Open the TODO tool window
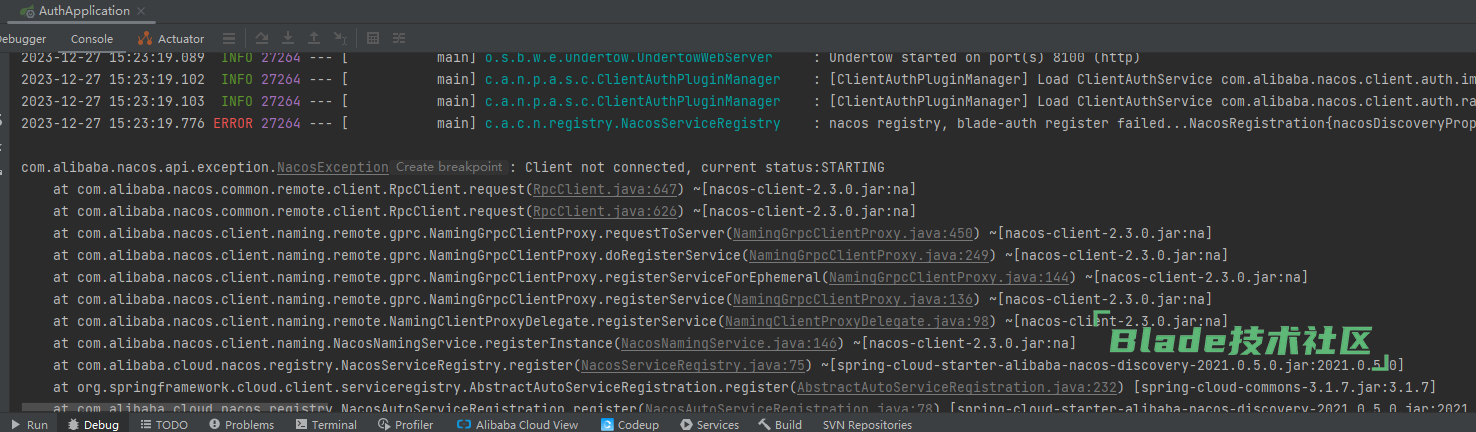This screenshot has width=1476, height=432. (x=163, y=424)
